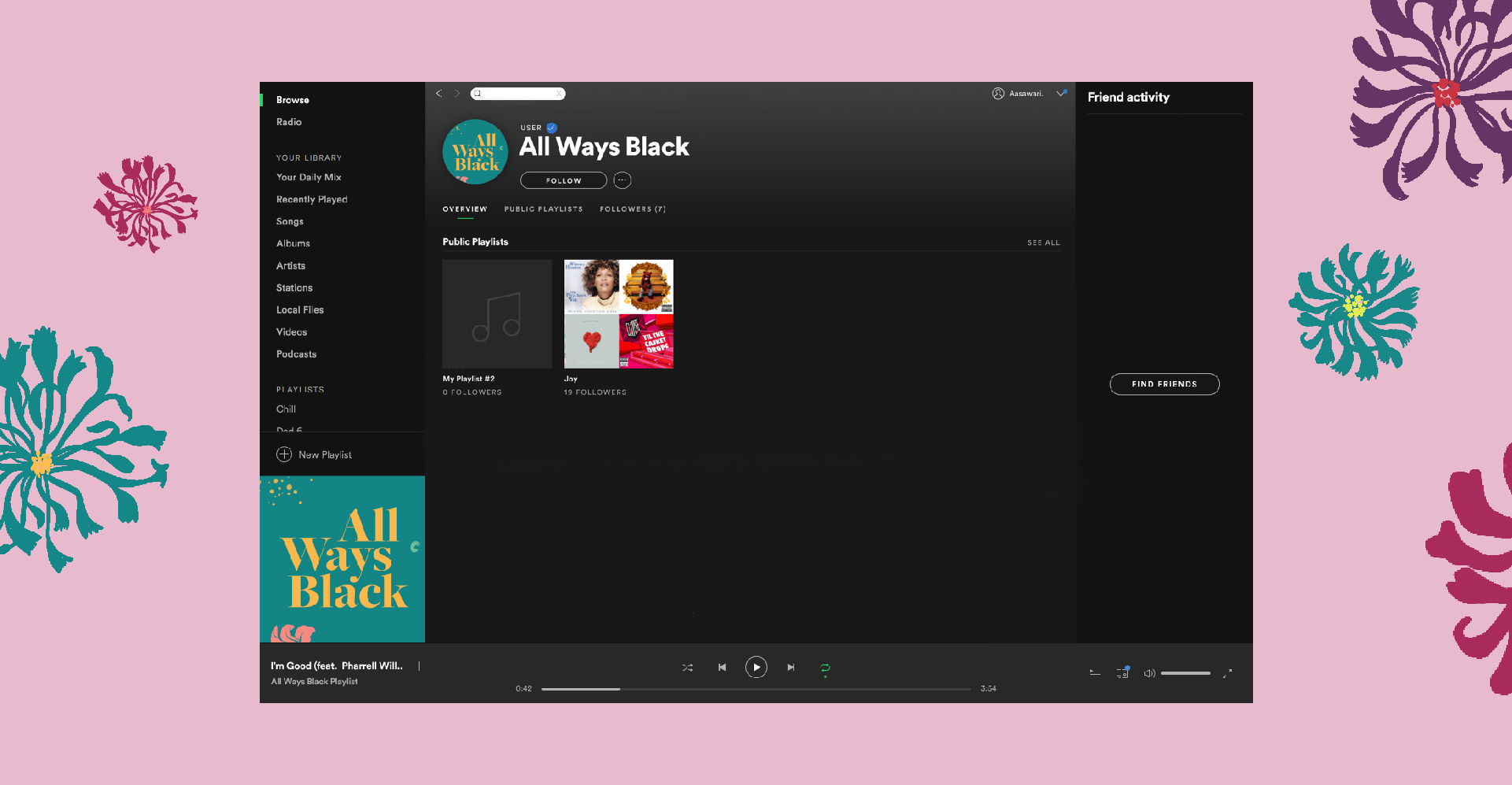Open the connect to a device icon
The width and height of the screenshot is (1512, 785).
coord(1122,672)
